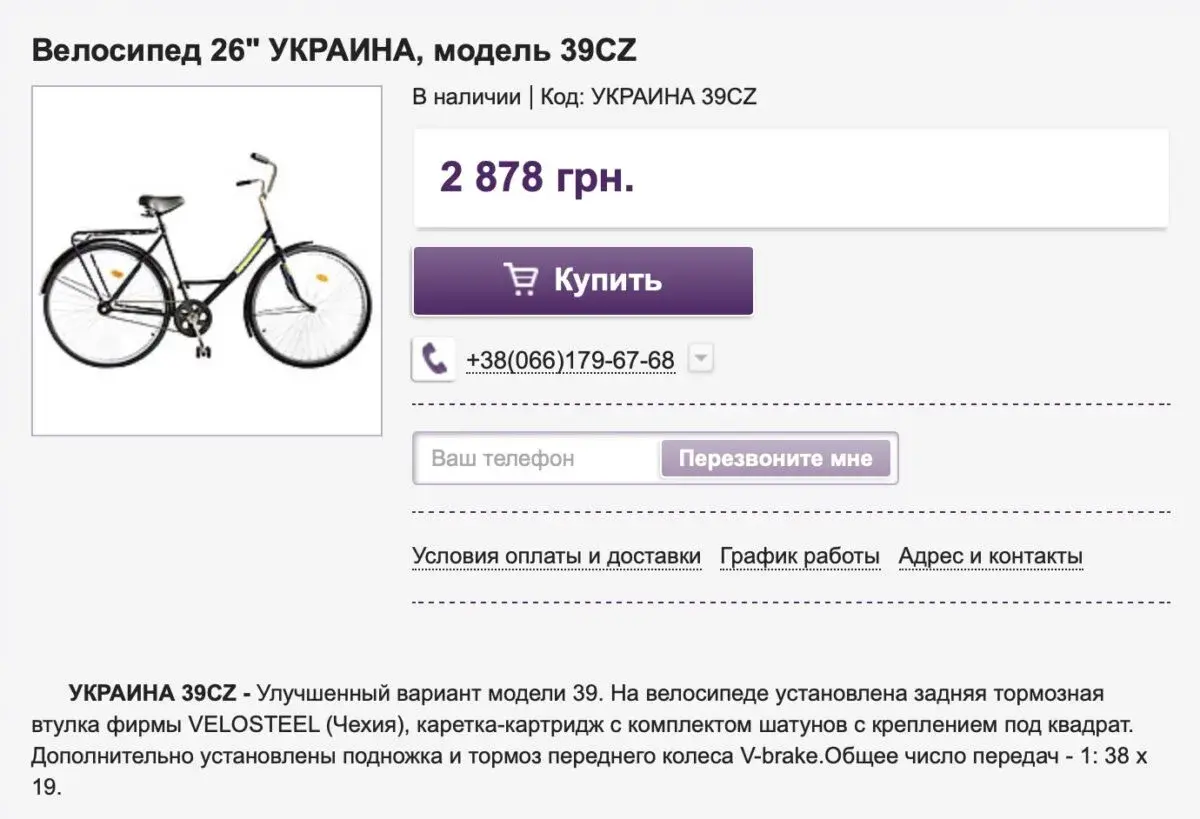This screenshot has width=1200, height=819.
Task: Enlarge the bicycle product photo
Action: pos(207,261)
